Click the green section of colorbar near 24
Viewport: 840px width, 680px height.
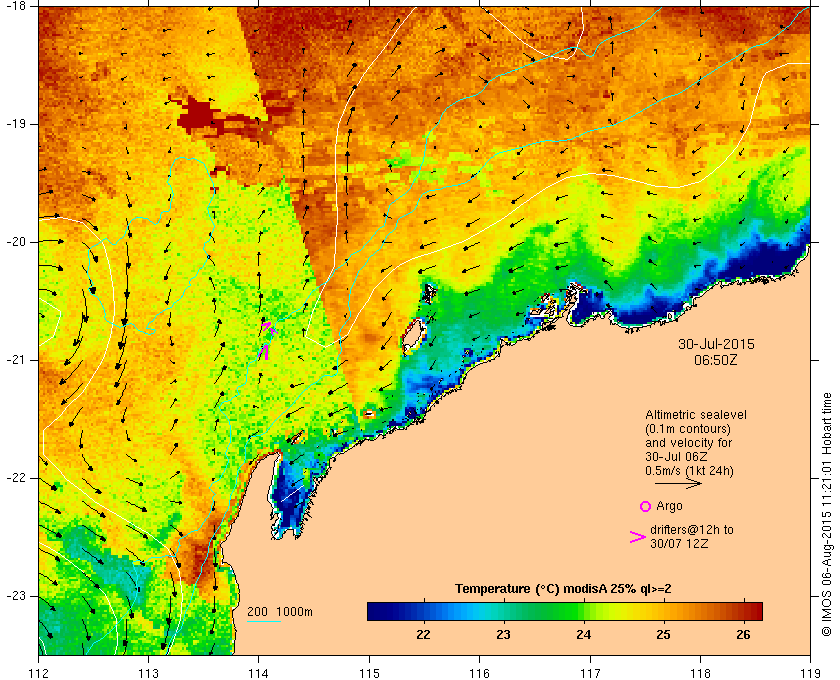(x=576, y=611)
